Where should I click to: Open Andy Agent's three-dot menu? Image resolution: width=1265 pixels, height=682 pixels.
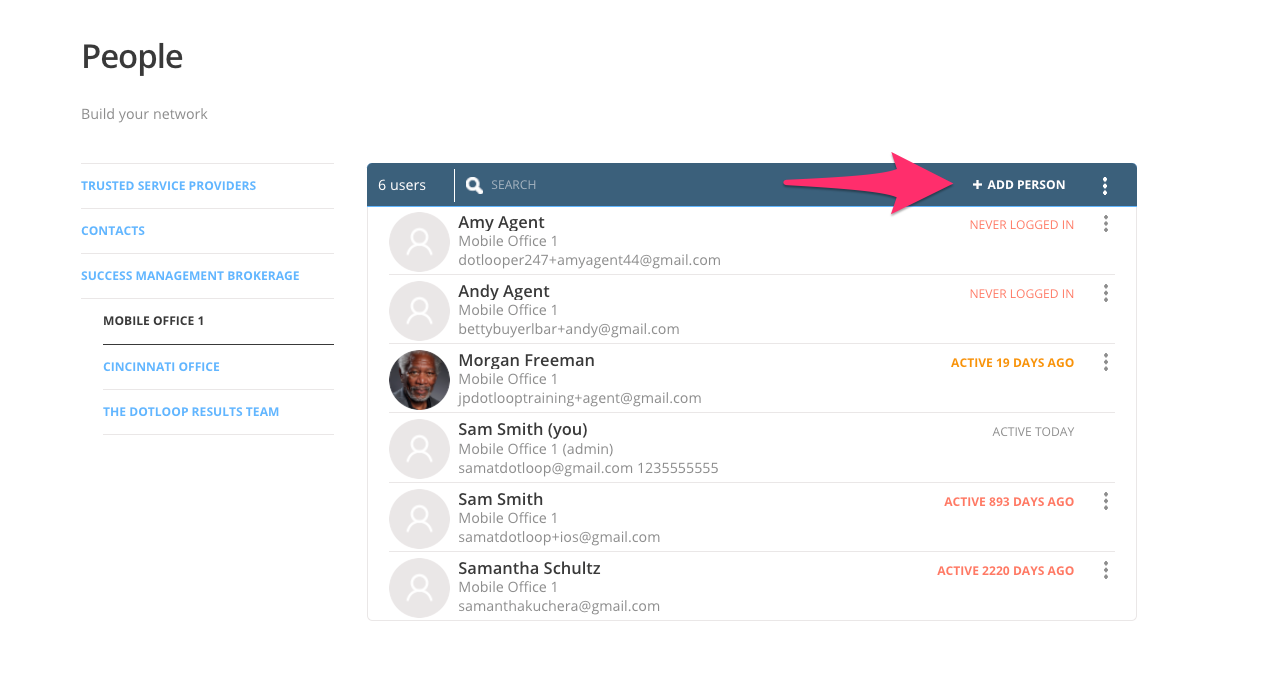[1105, 293]
